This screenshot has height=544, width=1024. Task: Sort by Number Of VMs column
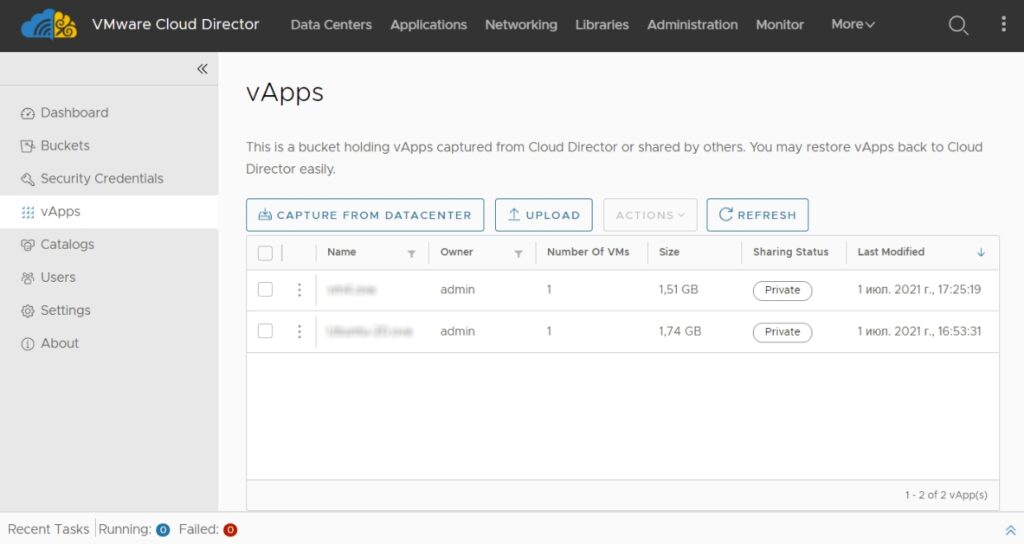coord(588,252)
